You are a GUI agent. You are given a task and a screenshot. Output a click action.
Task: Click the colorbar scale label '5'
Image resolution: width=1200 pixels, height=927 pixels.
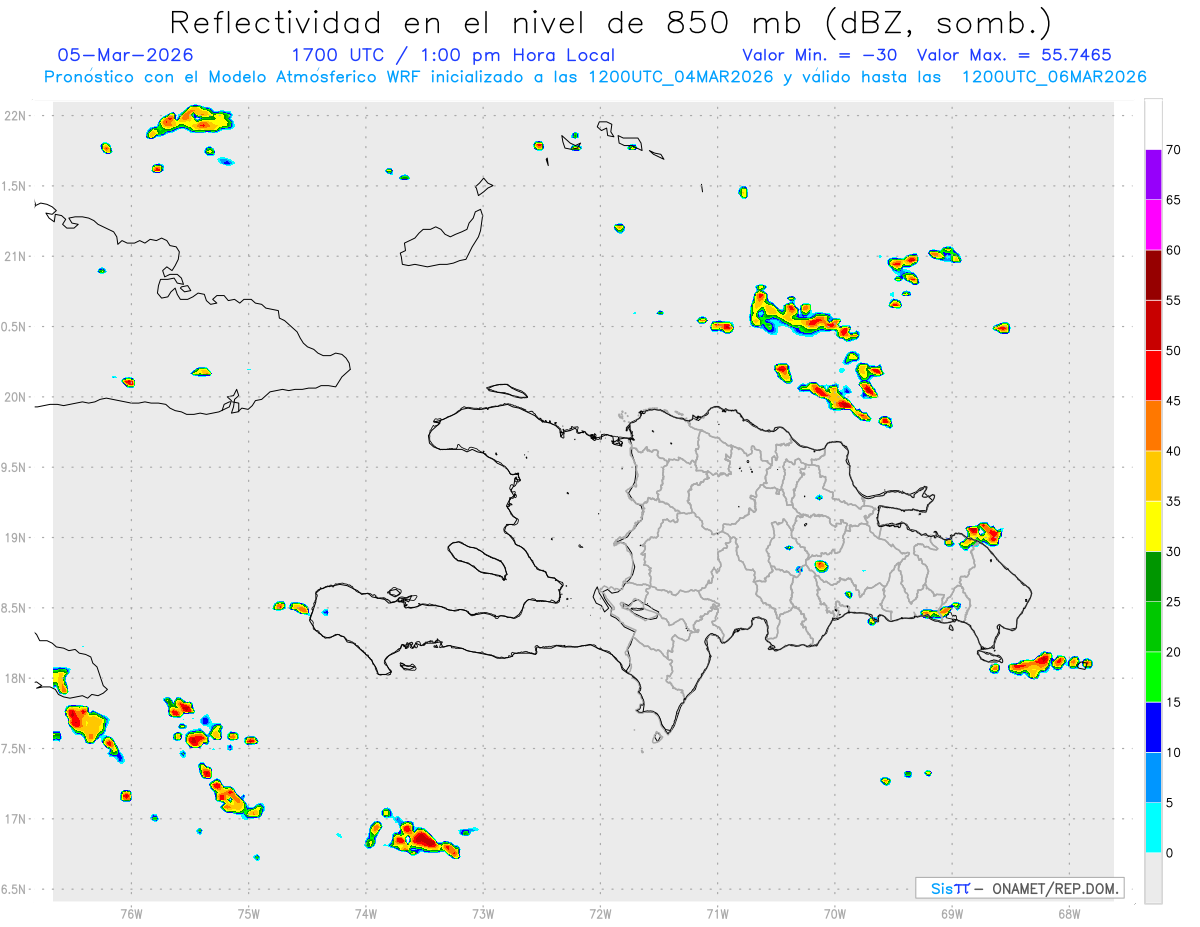pos(1169,803)
